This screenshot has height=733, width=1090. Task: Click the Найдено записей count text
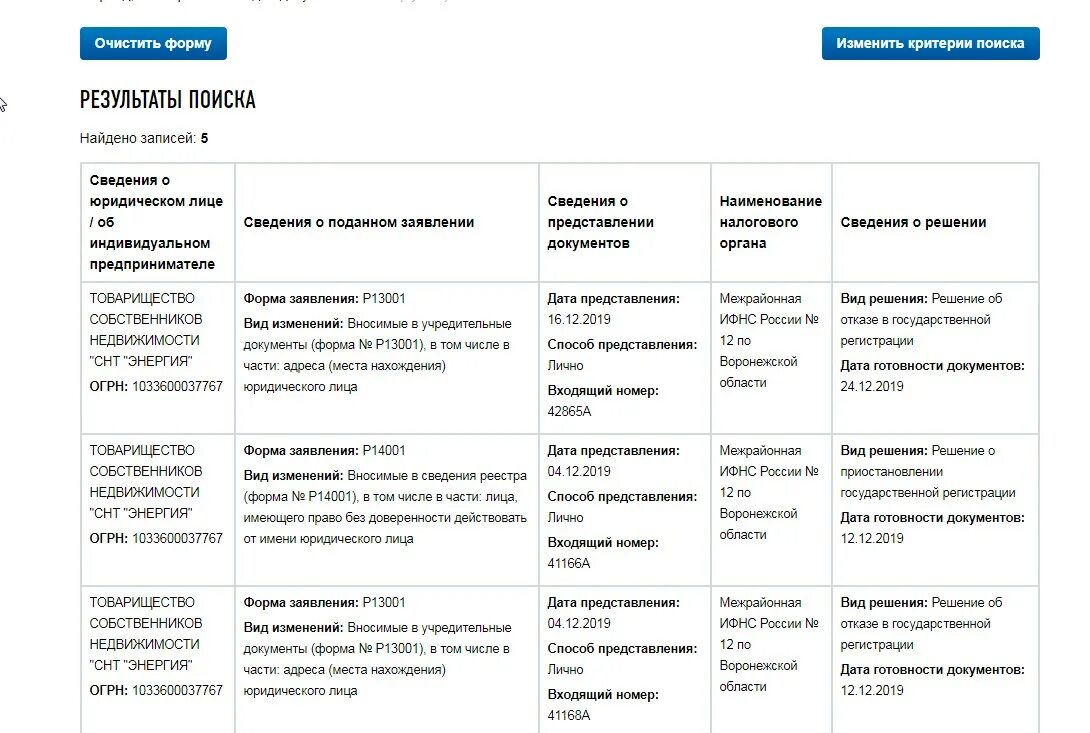pos(144,139)
